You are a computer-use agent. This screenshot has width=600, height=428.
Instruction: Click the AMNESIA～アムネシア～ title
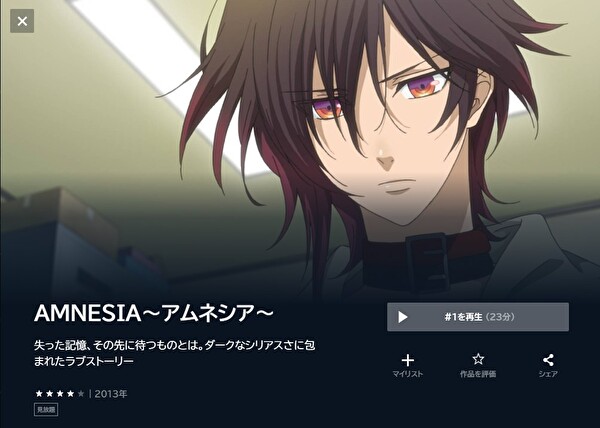click(154, 313)
